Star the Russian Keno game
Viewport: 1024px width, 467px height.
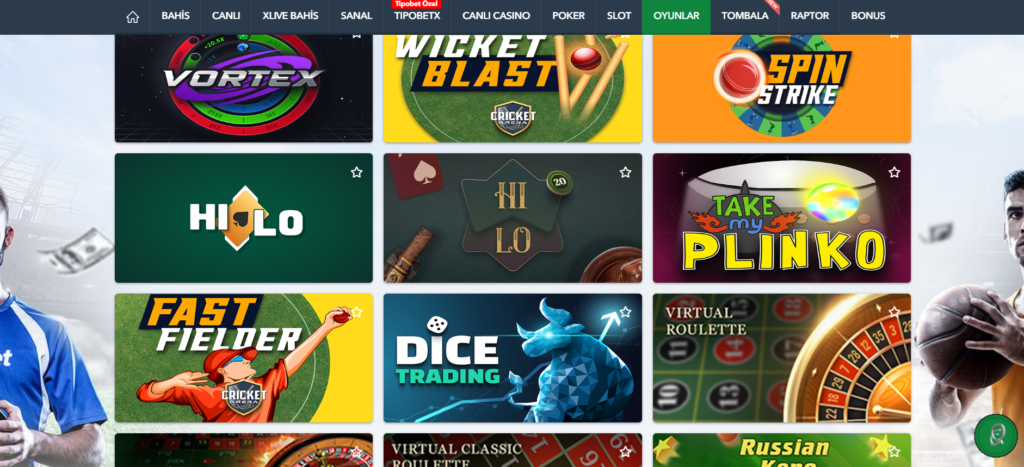pos(894,451)
